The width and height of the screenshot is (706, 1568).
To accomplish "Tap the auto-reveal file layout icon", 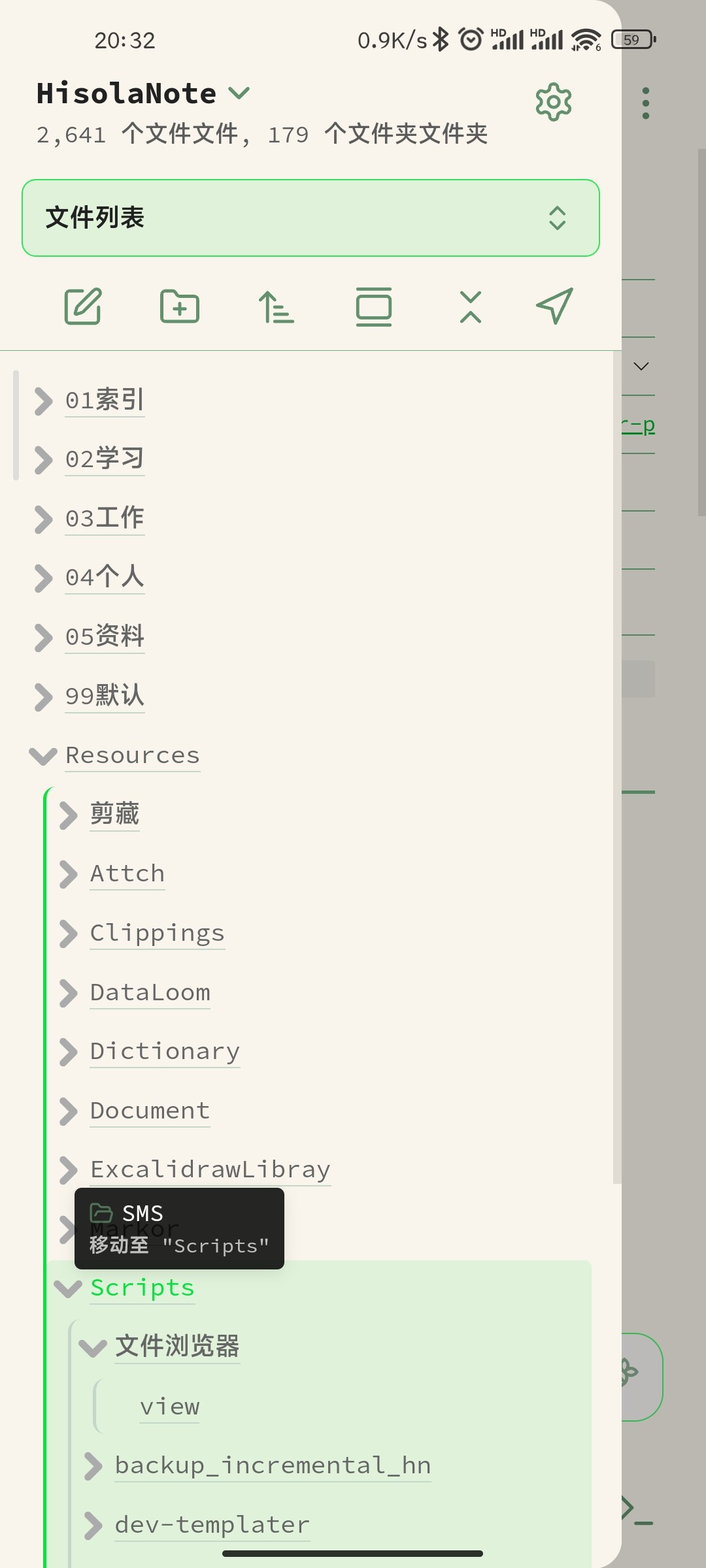I will tap(374, 306).
